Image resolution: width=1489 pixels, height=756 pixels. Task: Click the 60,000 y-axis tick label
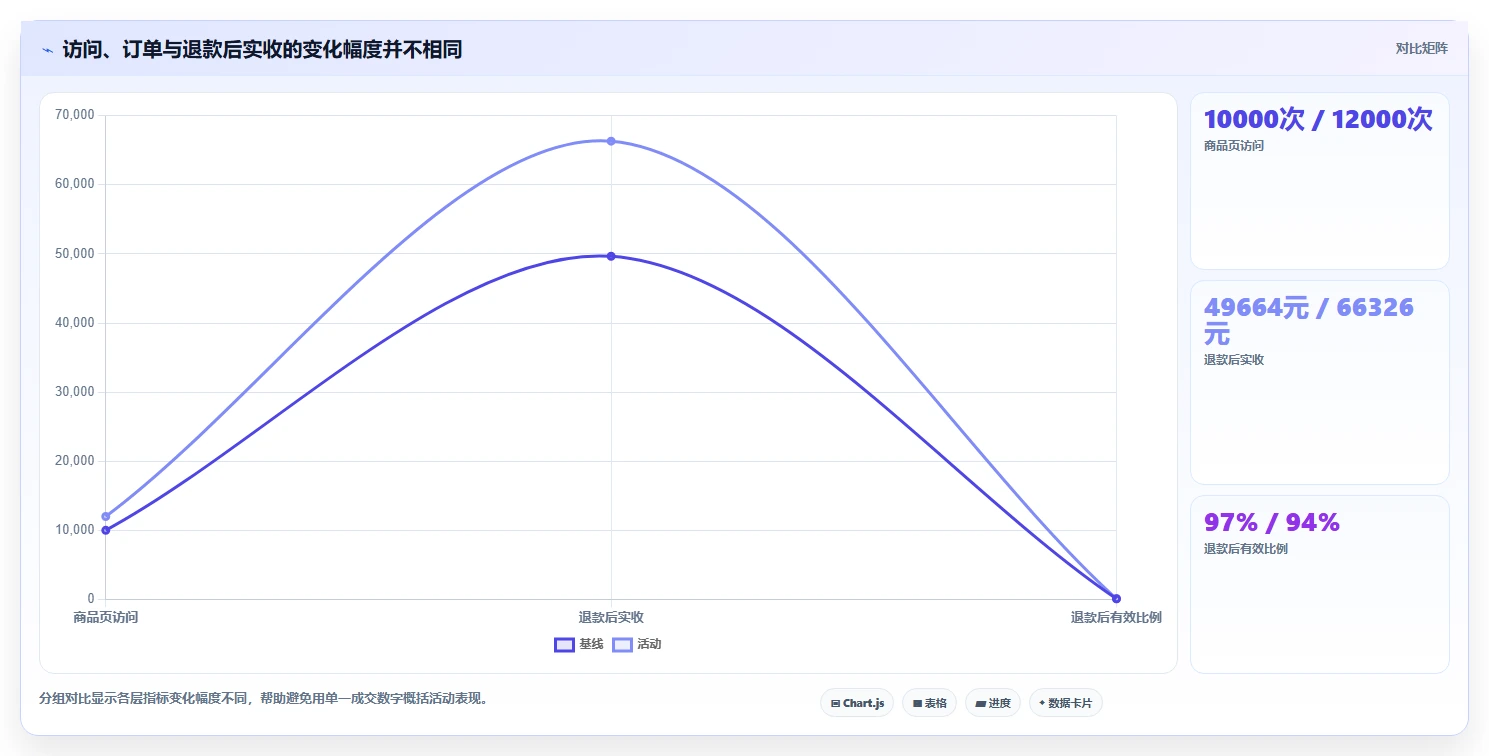pos(75,184)
